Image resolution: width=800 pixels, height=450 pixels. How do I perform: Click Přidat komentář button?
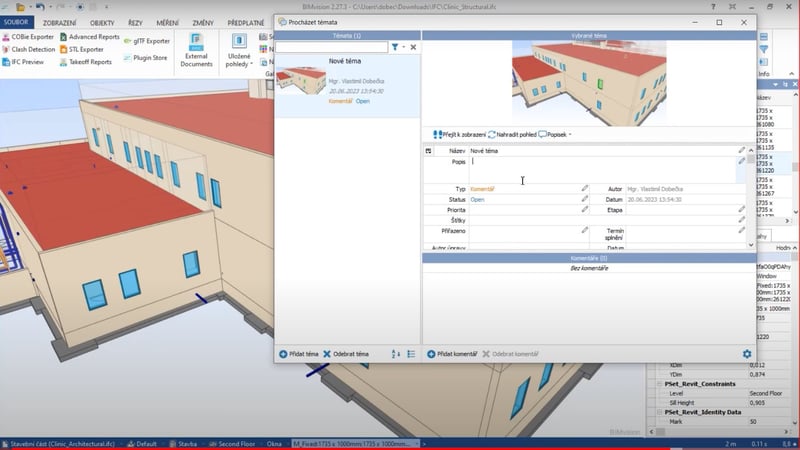[x=451, y=354]
